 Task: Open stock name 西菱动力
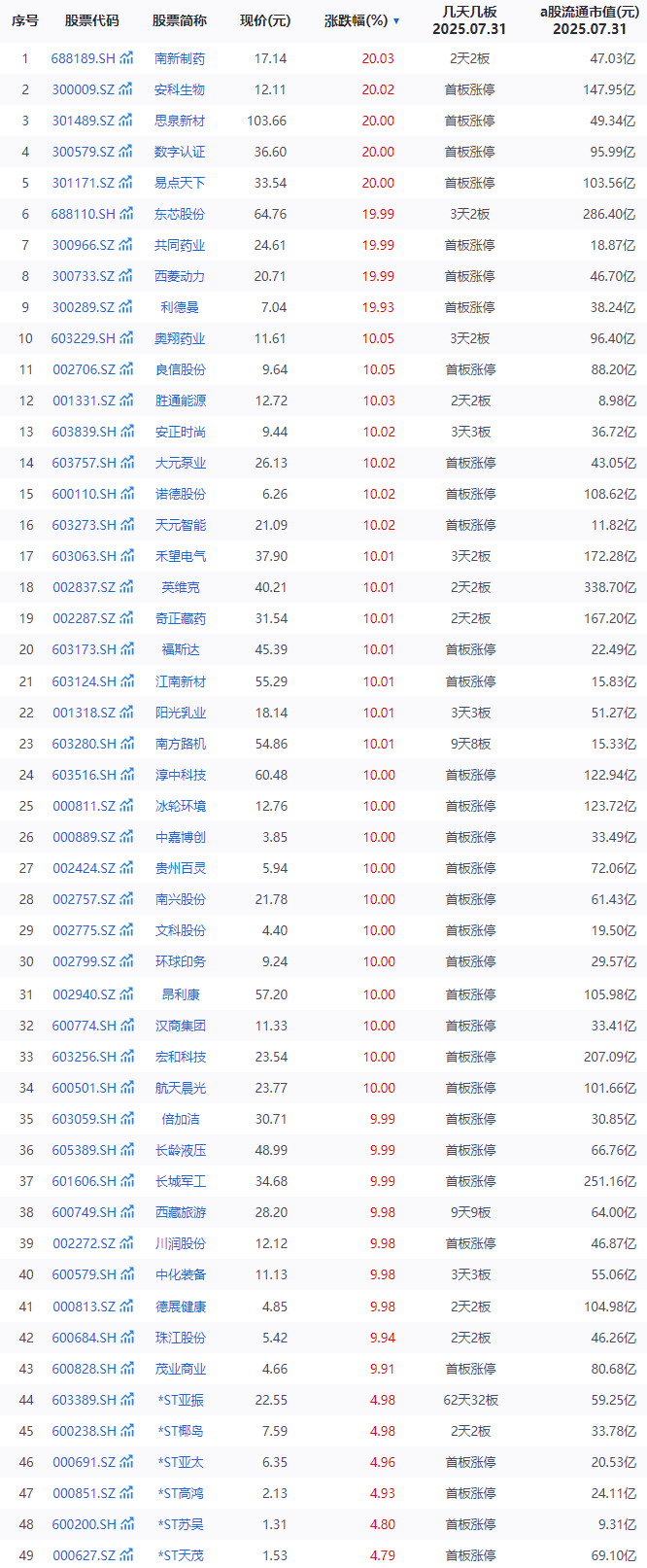pyautogui.click(x=180, y=276)
